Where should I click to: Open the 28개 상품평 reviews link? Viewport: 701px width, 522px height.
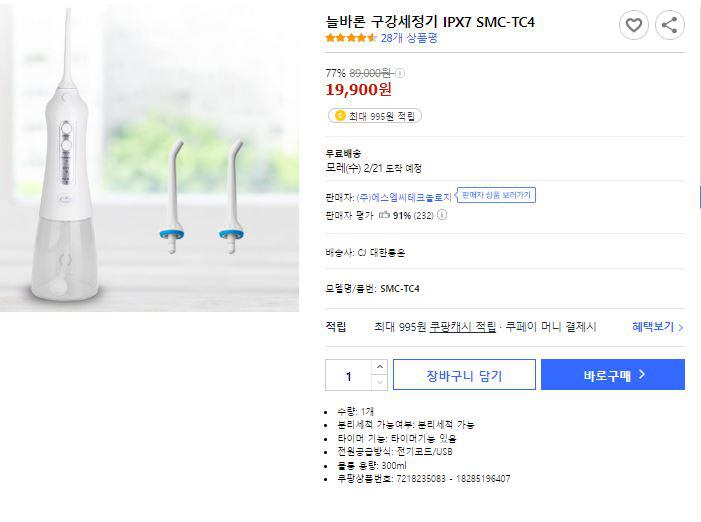409,38
